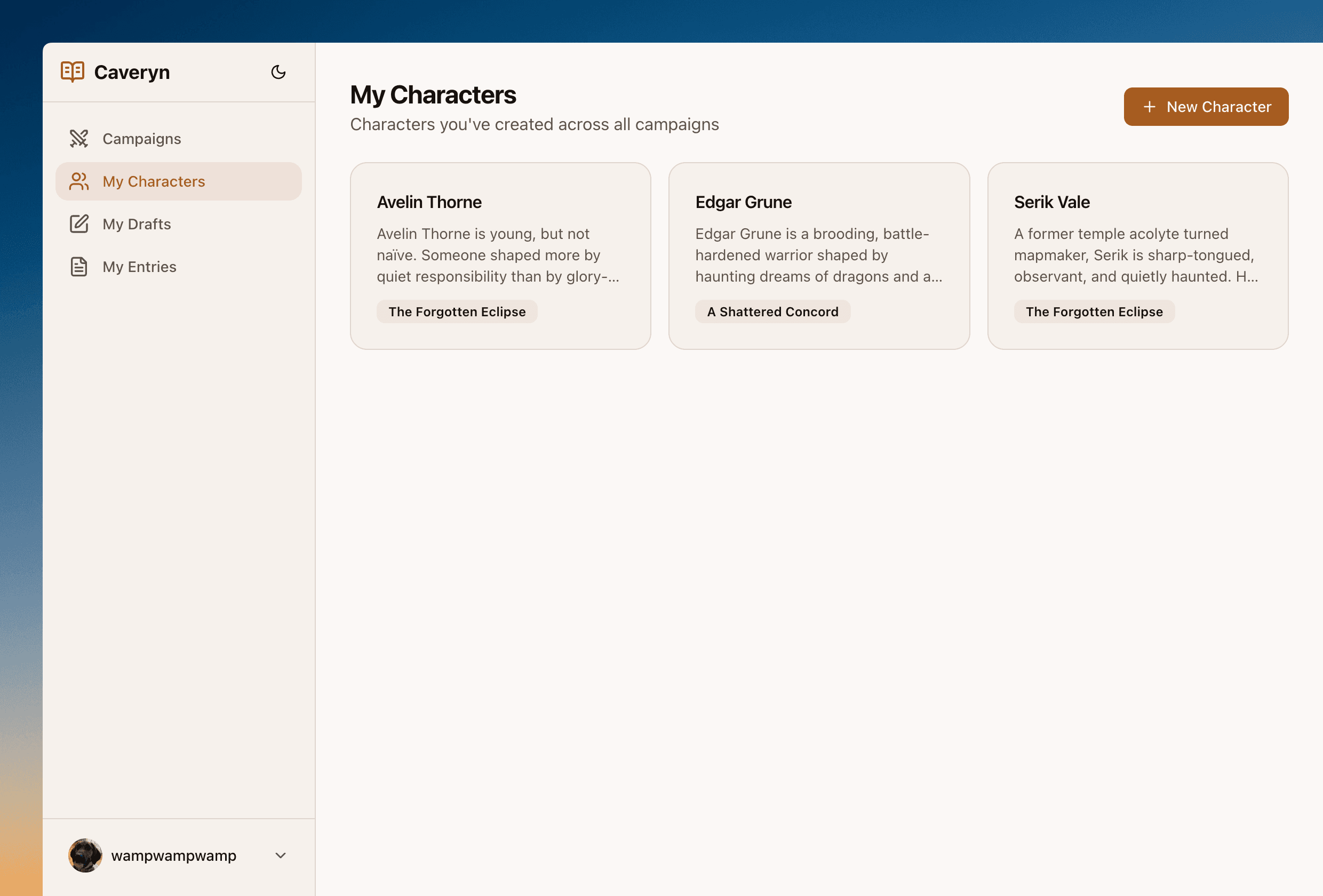Open The Forgotten Eclipse campaign tag
The height and width of the screenshot is (896, 1323).
click(457, 311)
